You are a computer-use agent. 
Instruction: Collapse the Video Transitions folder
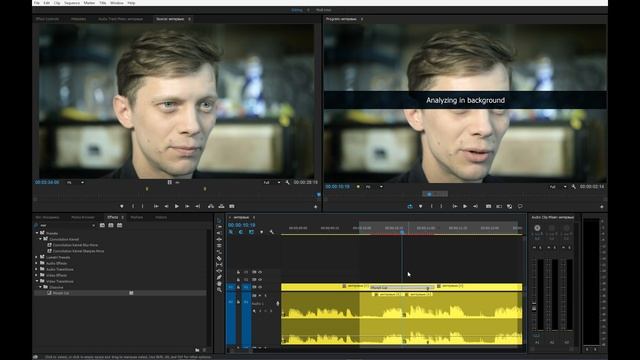37,281
